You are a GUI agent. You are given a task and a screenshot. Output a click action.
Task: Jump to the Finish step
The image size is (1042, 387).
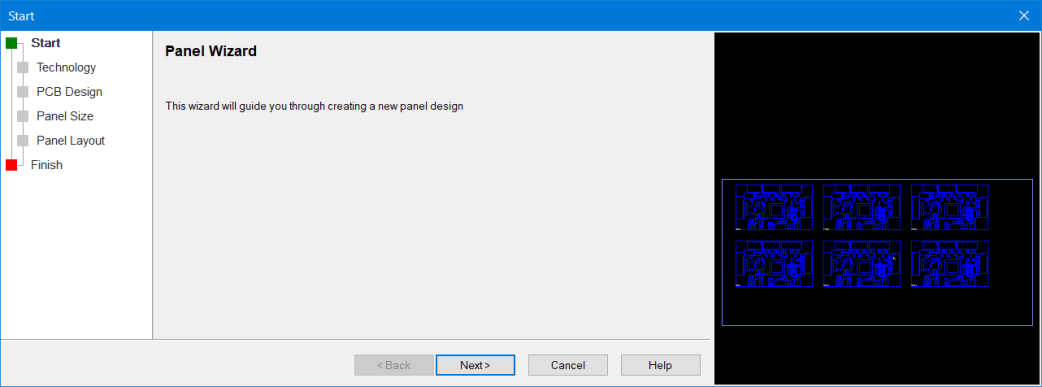pyautogui.click(x=47, y=165)
